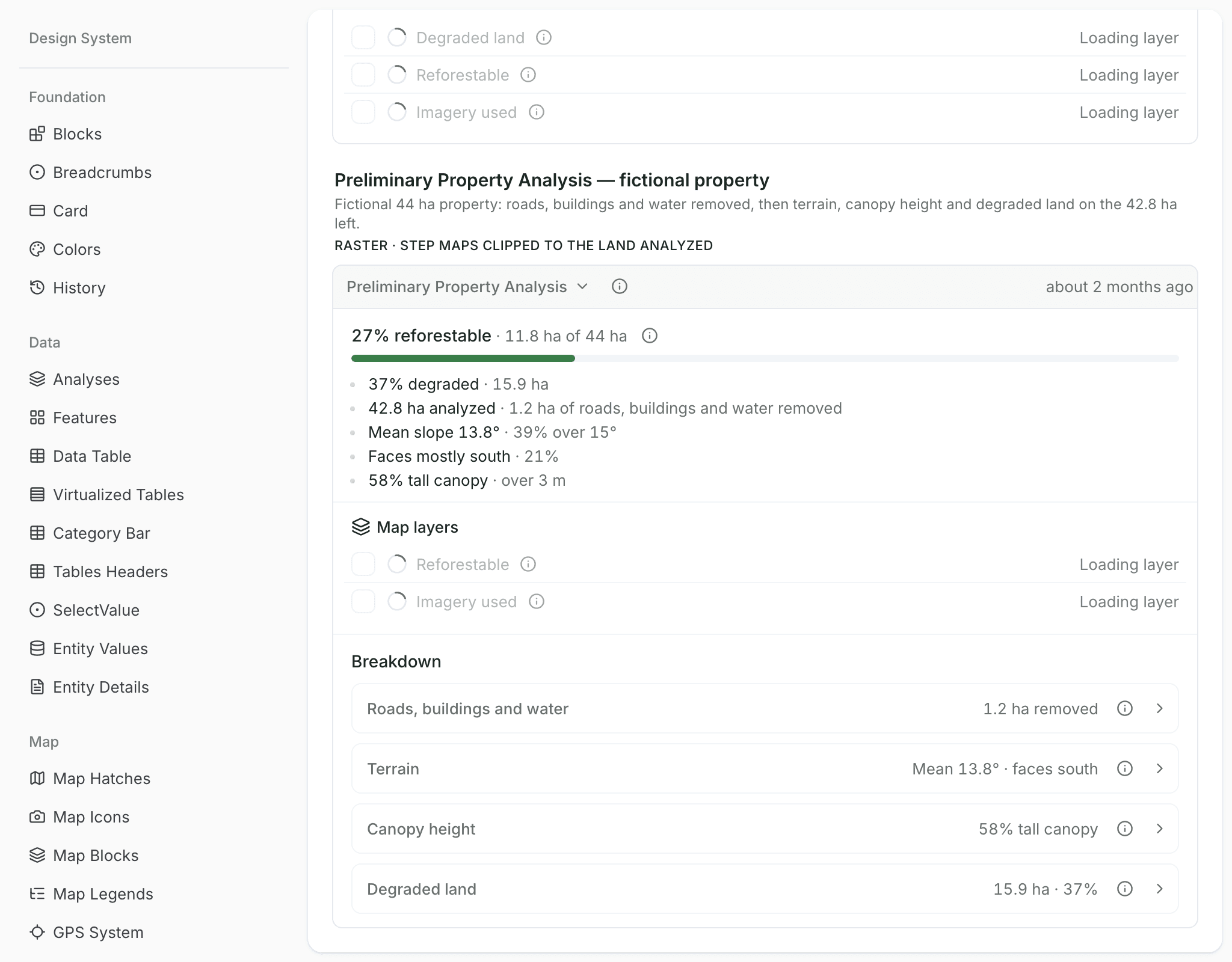
Task: Expand the Degraded land row chevron
Action: (1160, 889)
